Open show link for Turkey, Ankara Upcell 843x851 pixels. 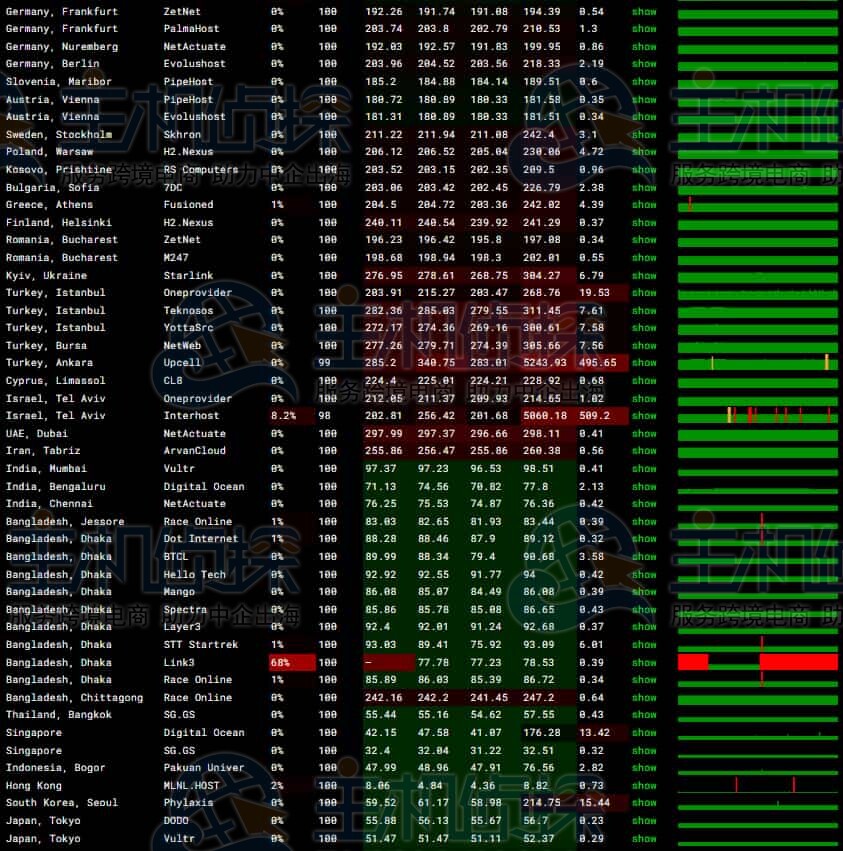[x=644, y=363]
